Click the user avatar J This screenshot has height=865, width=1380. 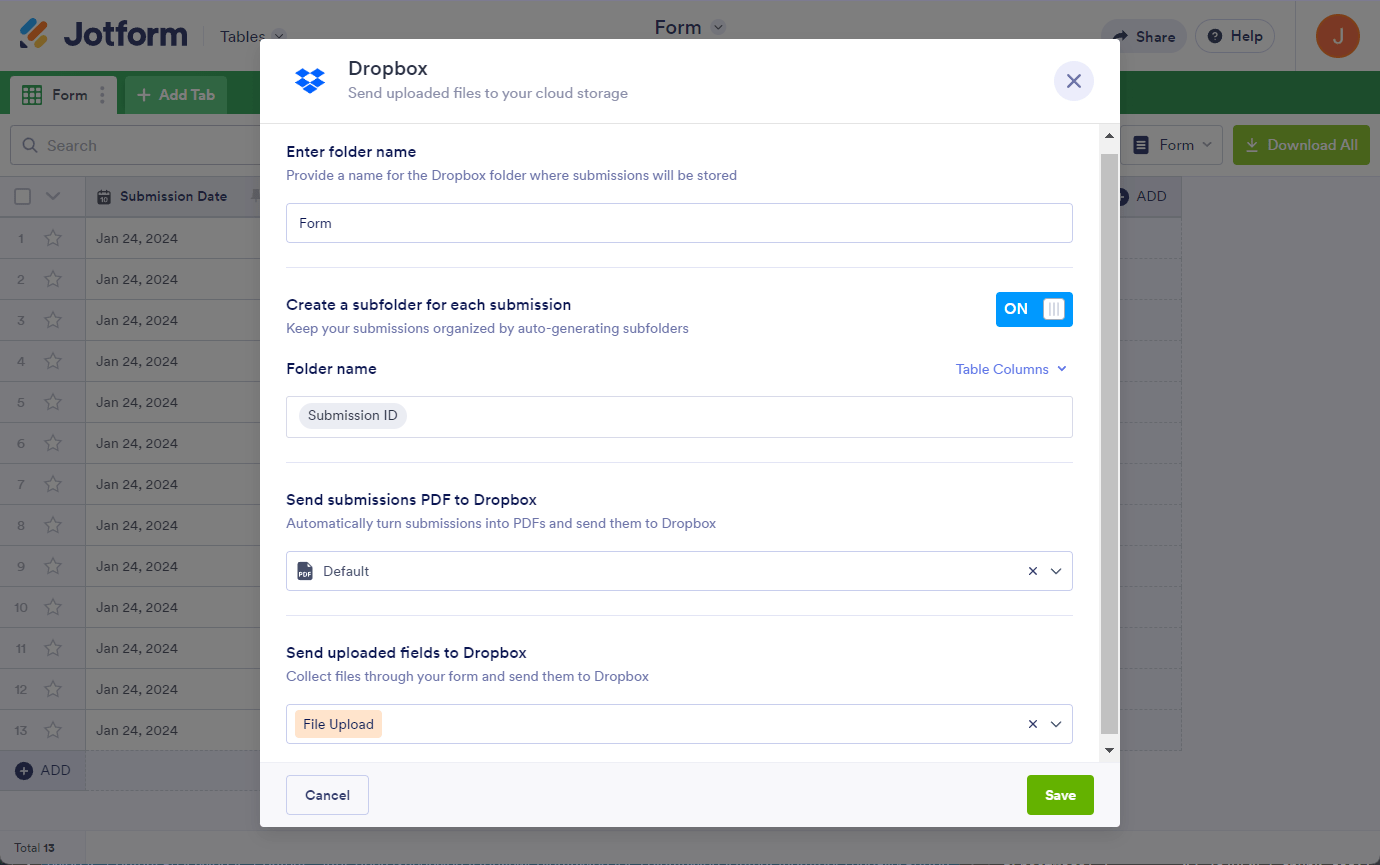(1337, 36)
